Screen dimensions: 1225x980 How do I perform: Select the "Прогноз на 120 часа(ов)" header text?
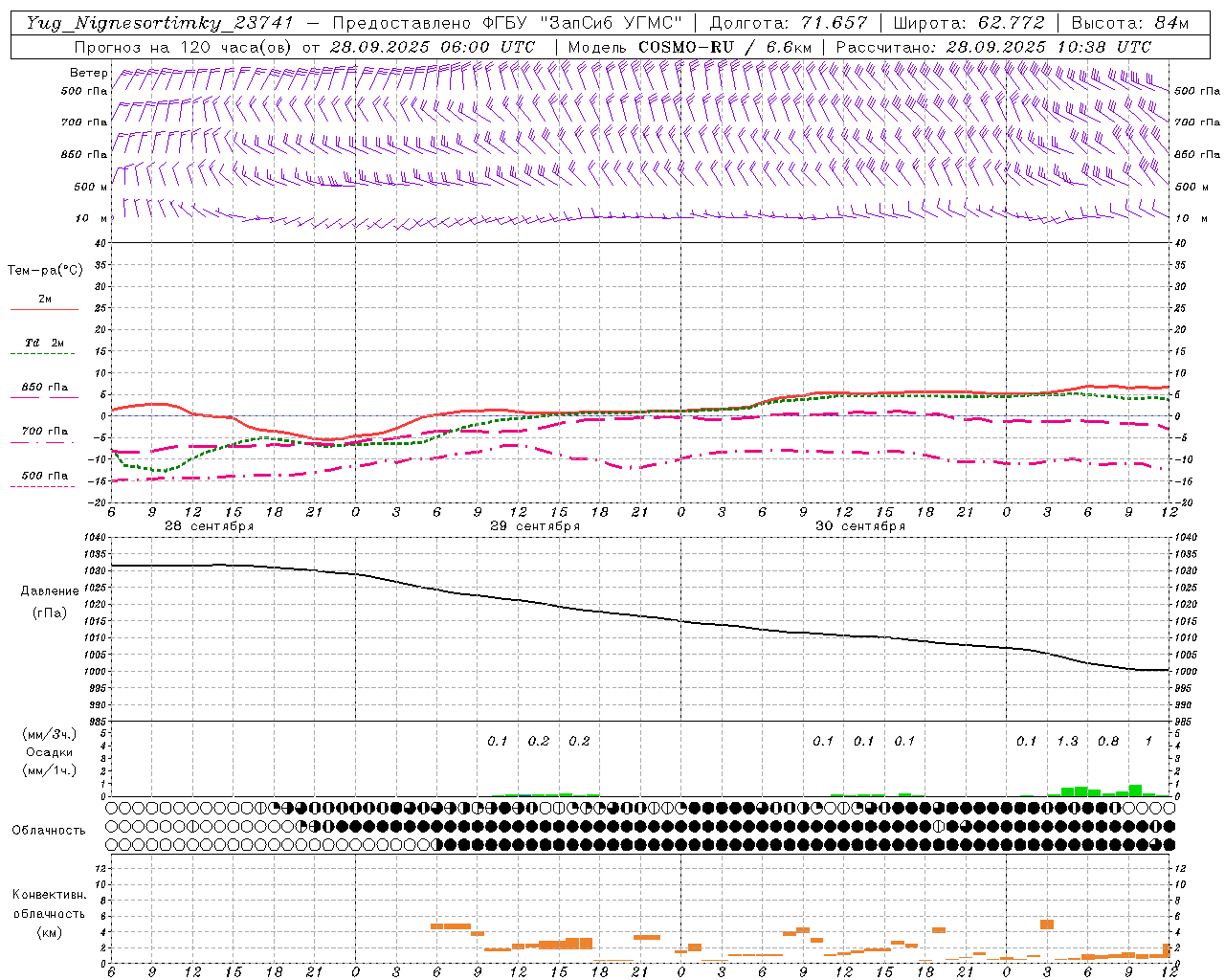pos(186,47)
